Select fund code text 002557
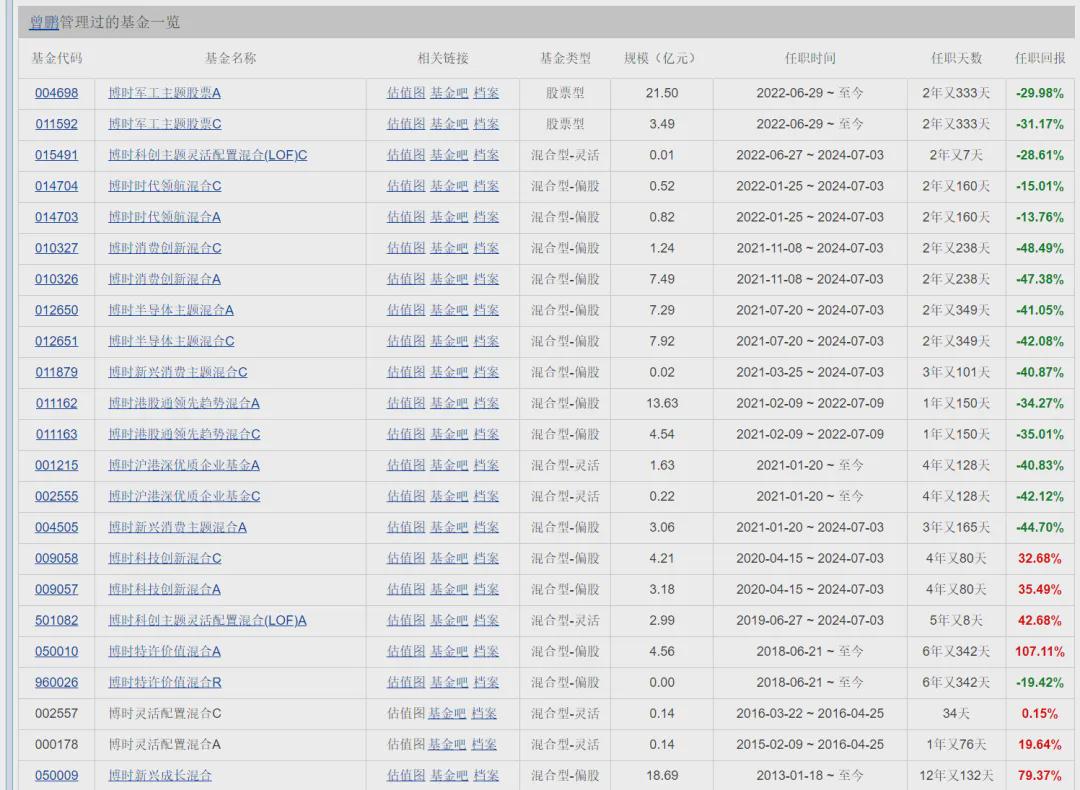The image size is (1080, 790). tap(56, 713)
